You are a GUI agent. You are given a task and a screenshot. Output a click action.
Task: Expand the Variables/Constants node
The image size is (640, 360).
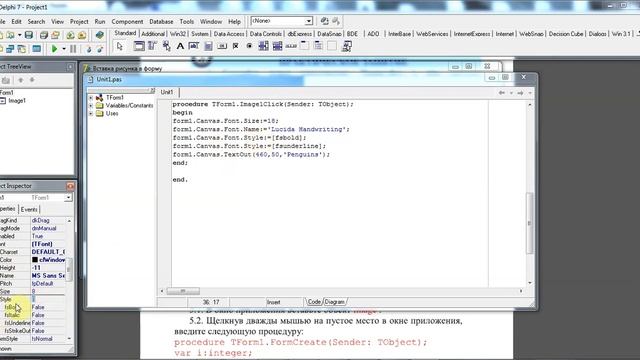point(91,106)
